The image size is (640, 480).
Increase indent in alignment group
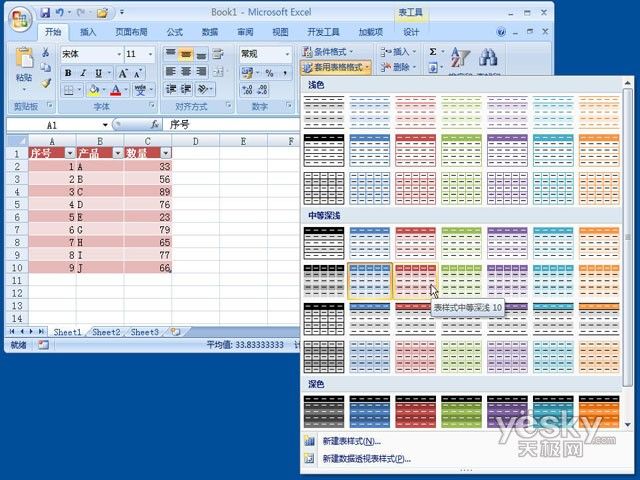[x=186, y=89]
